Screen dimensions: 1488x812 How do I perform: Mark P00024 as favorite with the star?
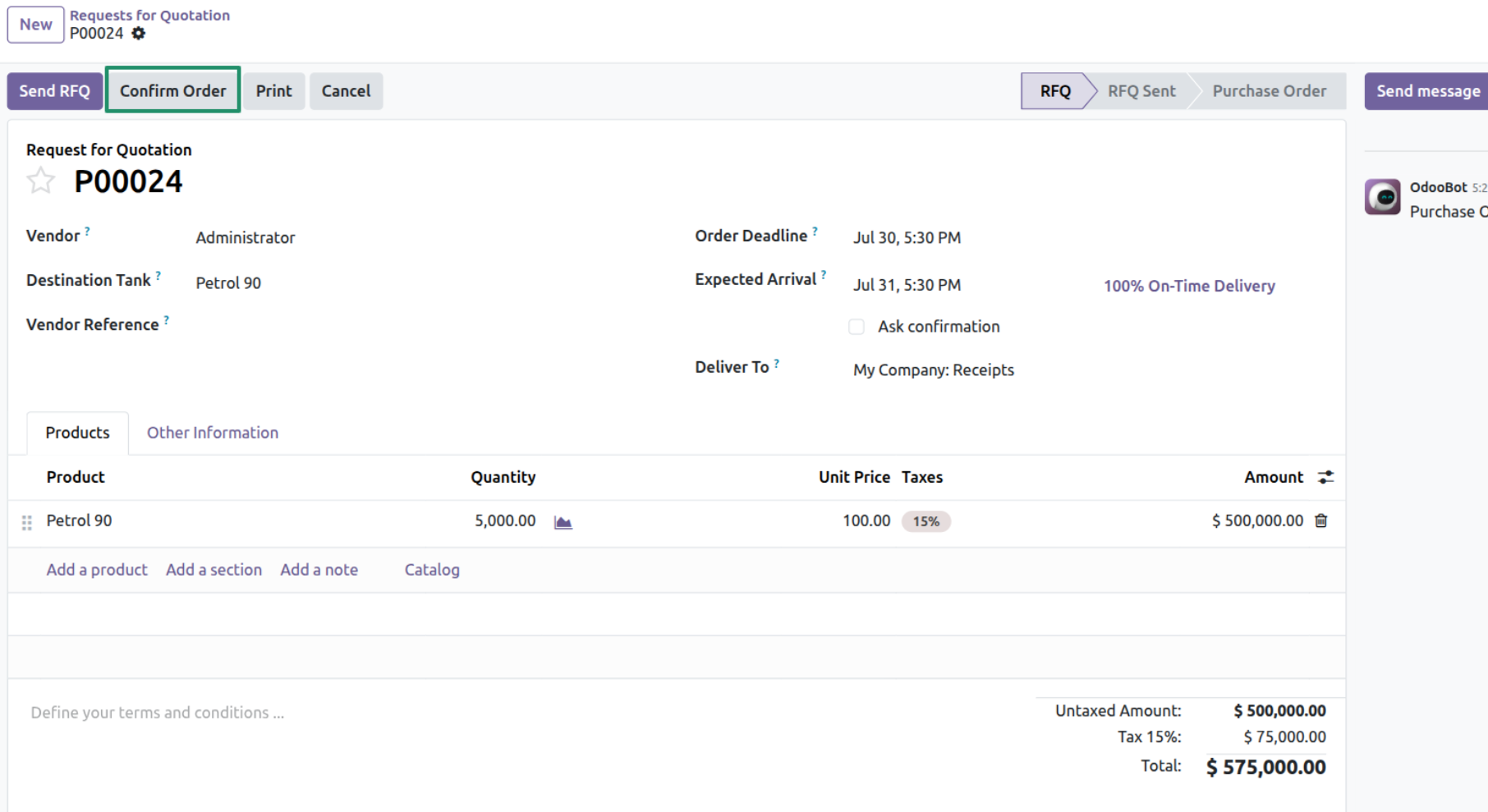click(40, 181)
